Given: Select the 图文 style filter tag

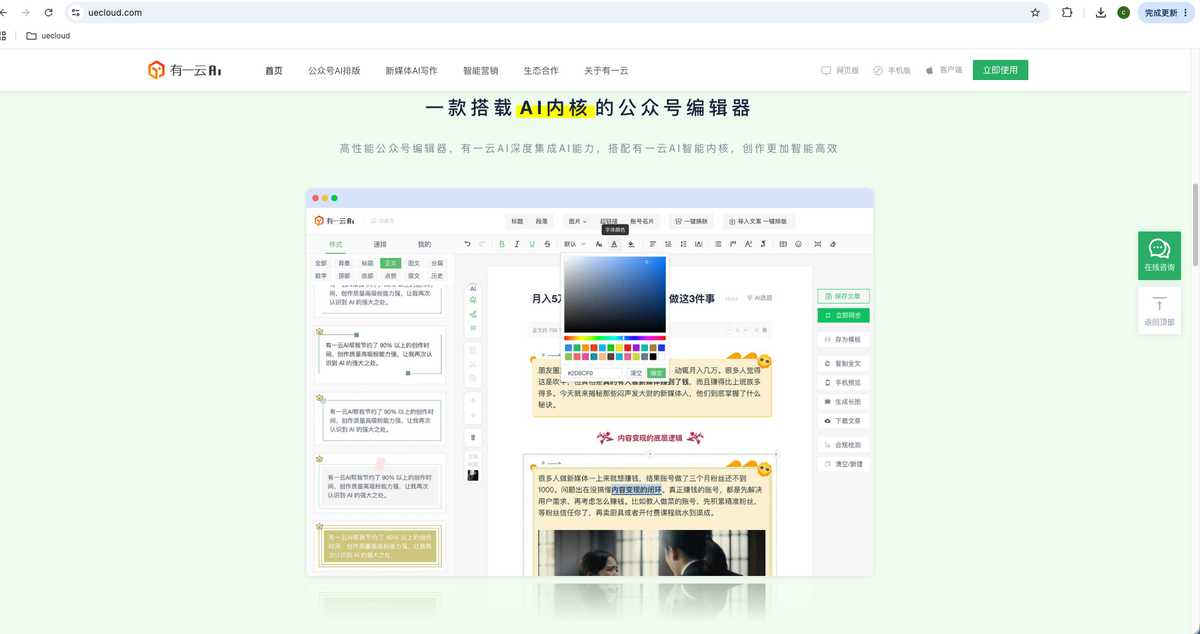Looking at the screenshot, I should pos(413,263).
